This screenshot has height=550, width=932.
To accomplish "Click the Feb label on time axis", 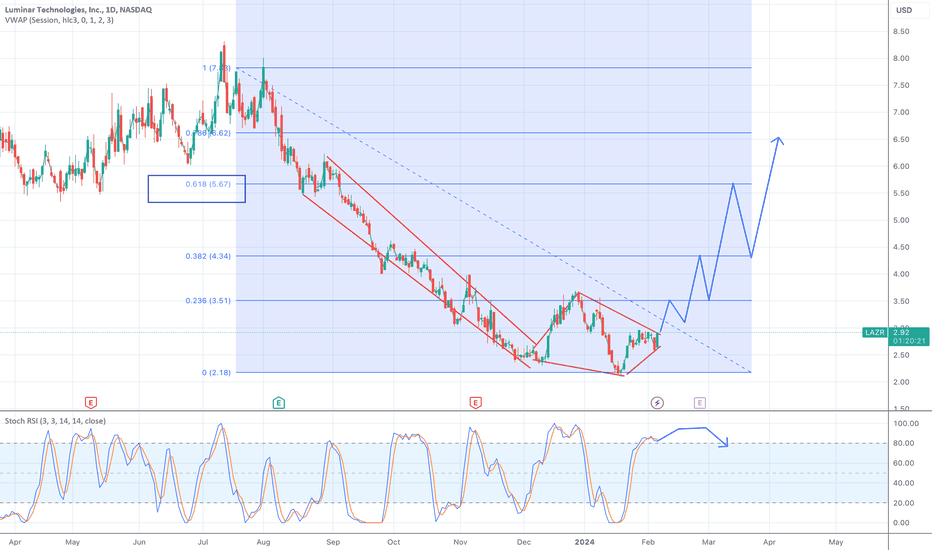I will click(x=648, y=542).
